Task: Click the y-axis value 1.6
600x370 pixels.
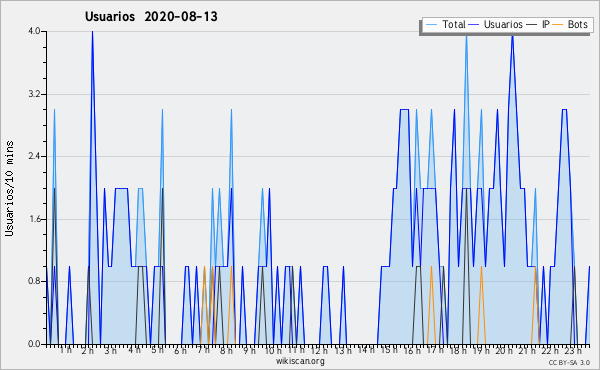Action: (x=34, y=219)
